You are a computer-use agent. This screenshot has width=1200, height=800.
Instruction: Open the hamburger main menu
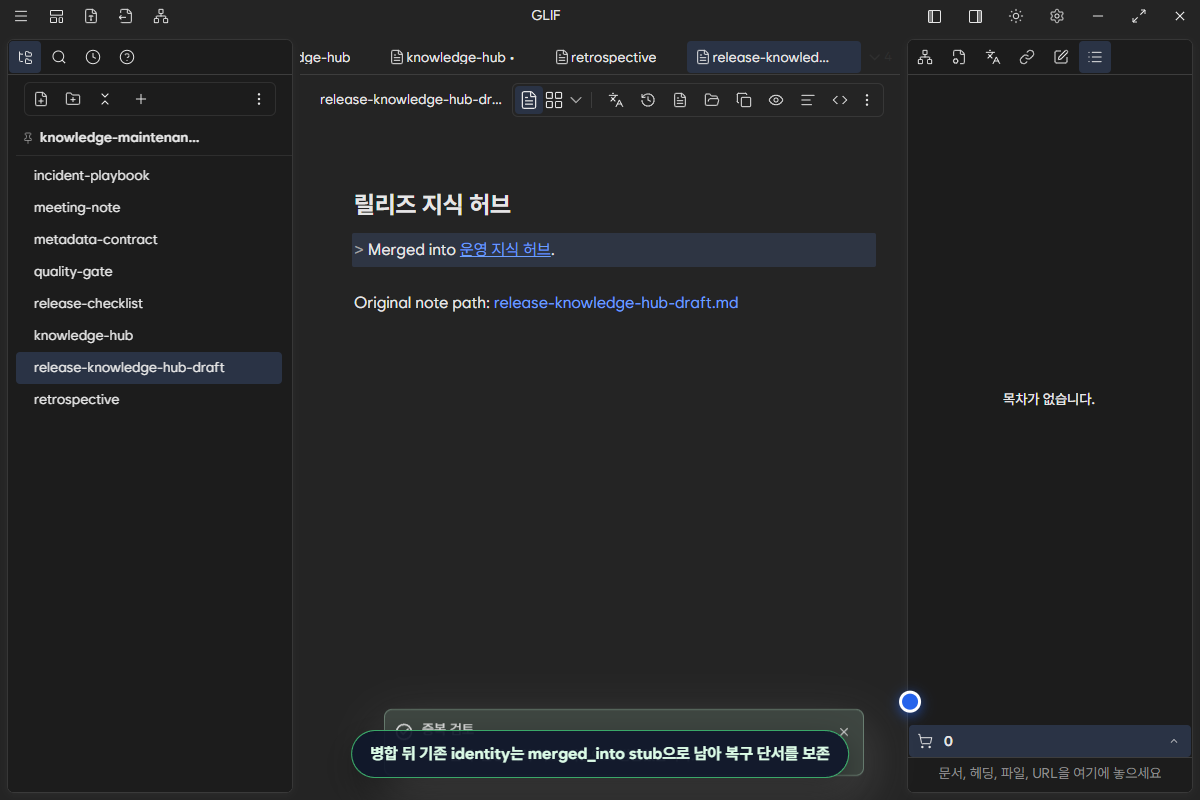pos(21,16)
